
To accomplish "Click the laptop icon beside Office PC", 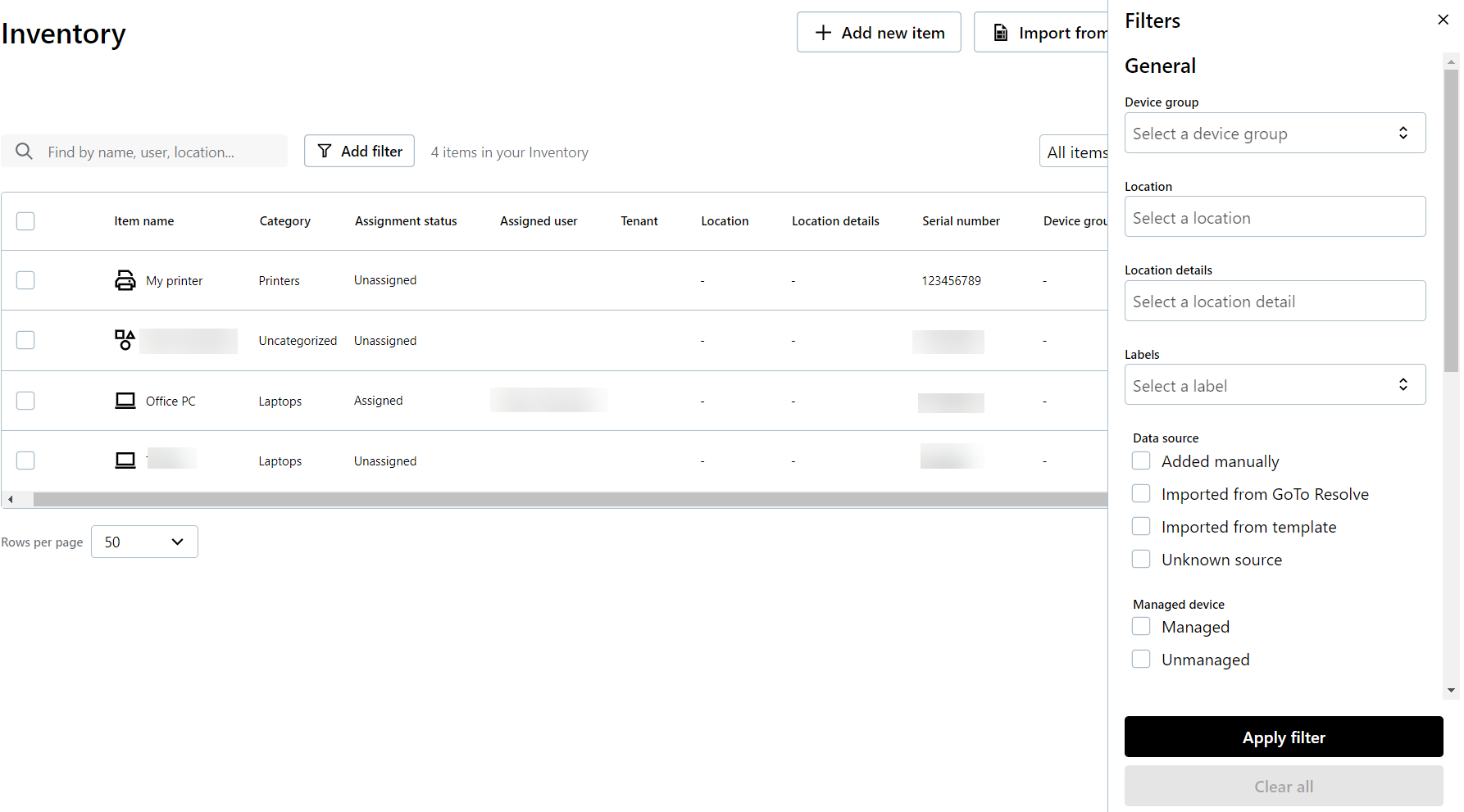I will pos(125,401).
